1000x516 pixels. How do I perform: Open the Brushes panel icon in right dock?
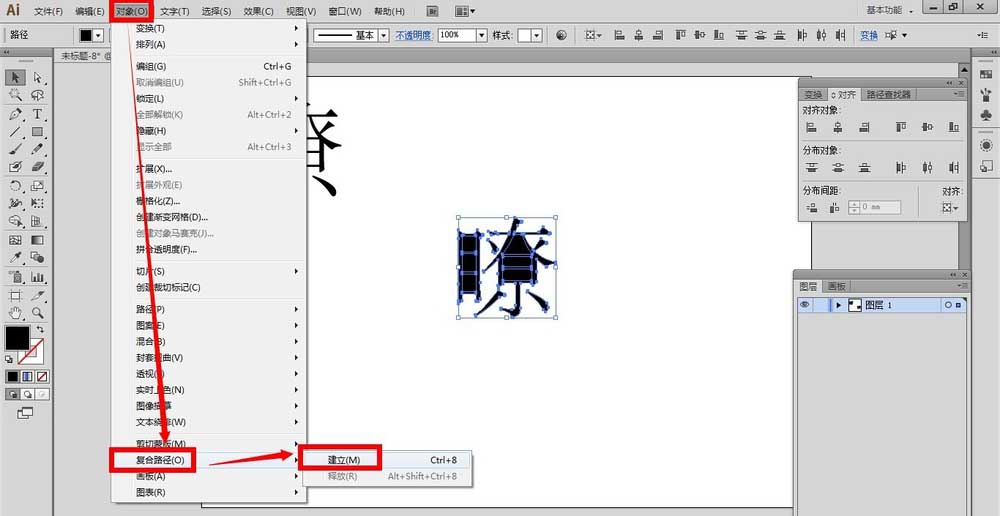coord(986,96)
